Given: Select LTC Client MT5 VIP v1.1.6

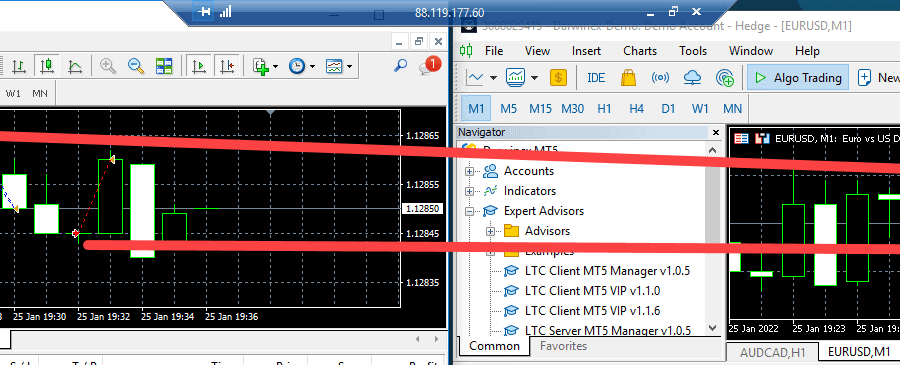Looking at the screenshot, I should click(x=592, y=310).
